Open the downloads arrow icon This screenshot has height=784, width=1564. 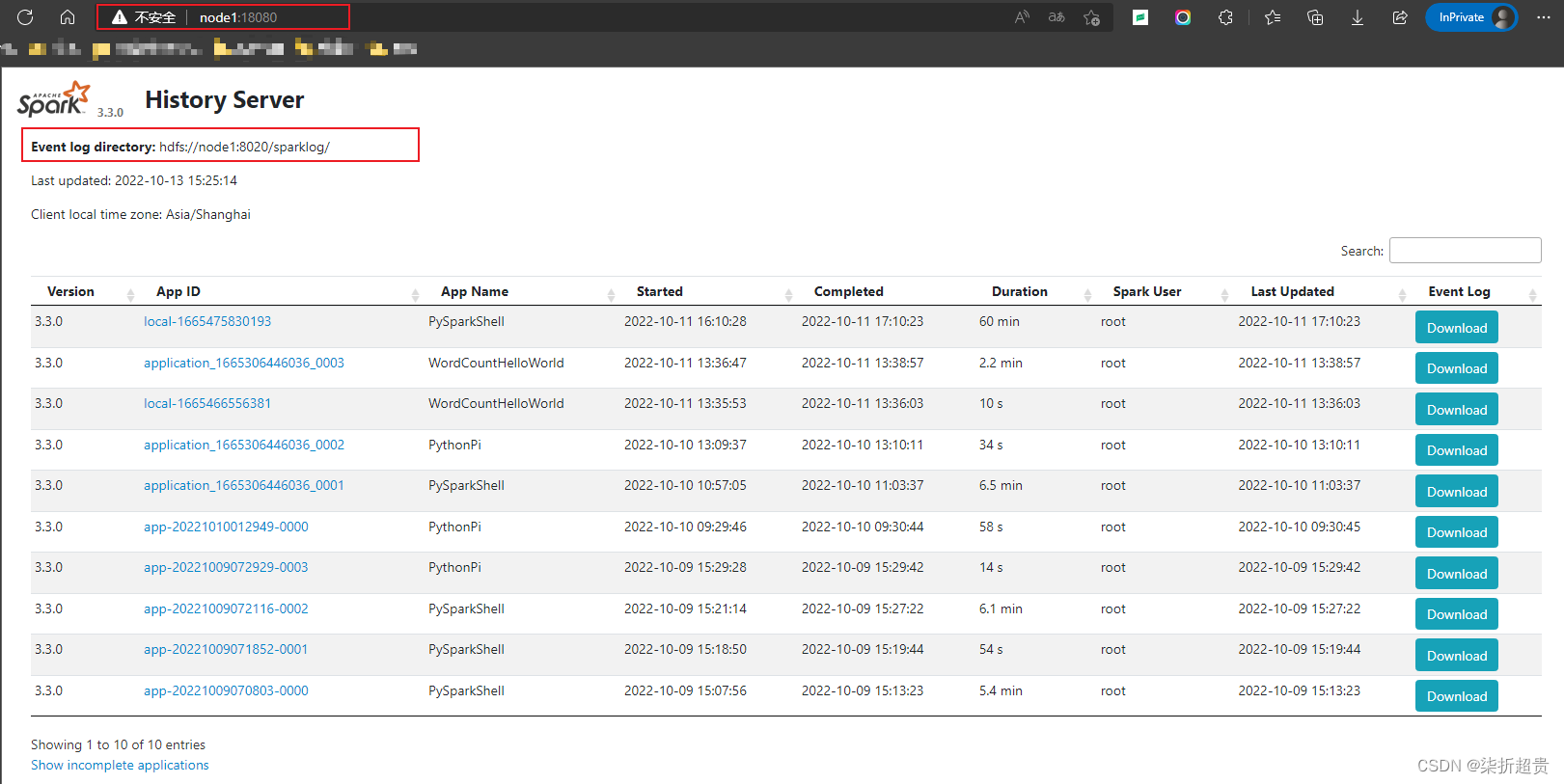[x=1358, y=17]
